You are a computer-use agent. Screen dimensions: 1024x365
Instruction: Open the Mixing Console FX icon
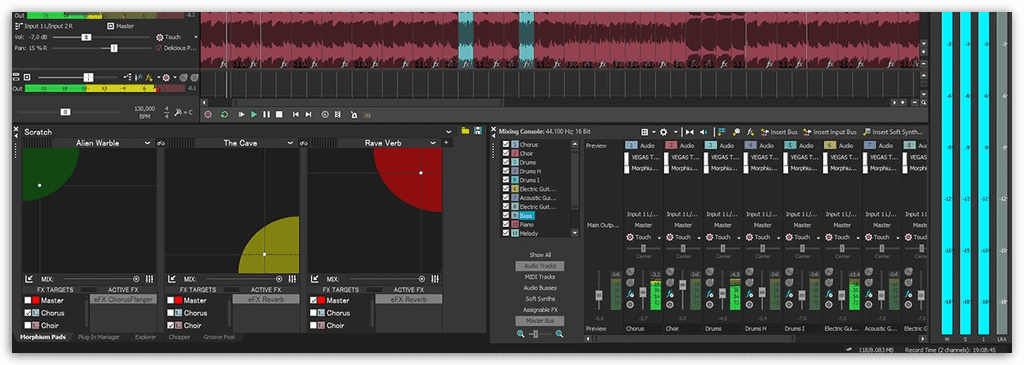pyautogui.click(x=751, y=131)
